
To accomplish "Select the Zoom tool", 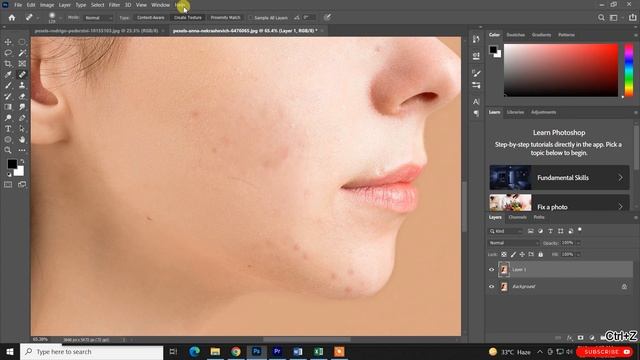I will coord(8,150).
